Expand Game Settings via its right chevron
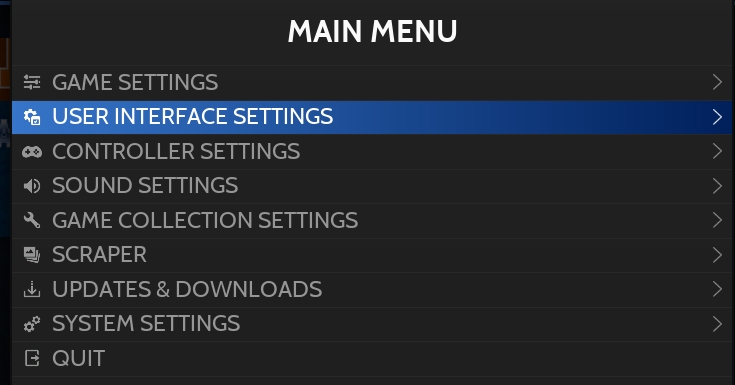Image resolution: width=735 pixels, height=385 pixels. coord(717,82)
